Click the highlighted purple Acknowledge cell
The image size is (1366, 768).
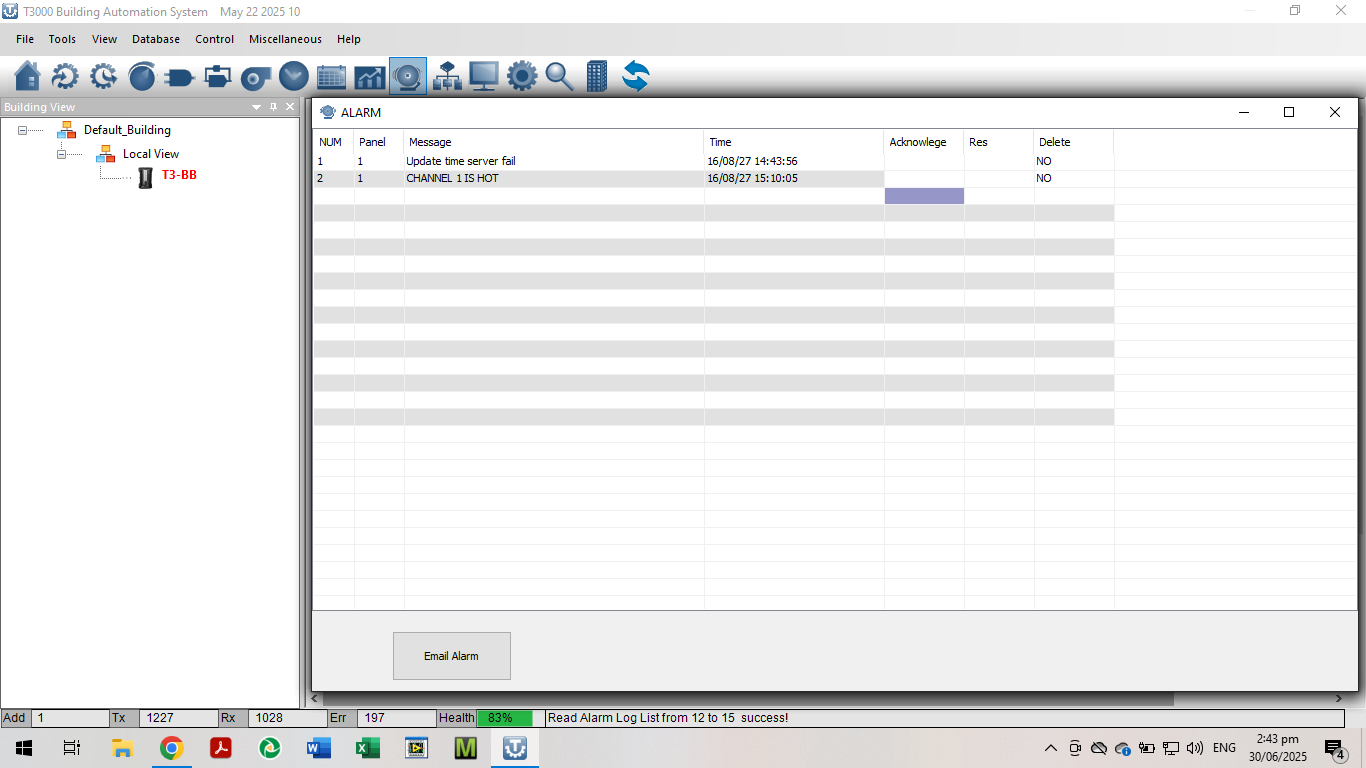(924, 196)
